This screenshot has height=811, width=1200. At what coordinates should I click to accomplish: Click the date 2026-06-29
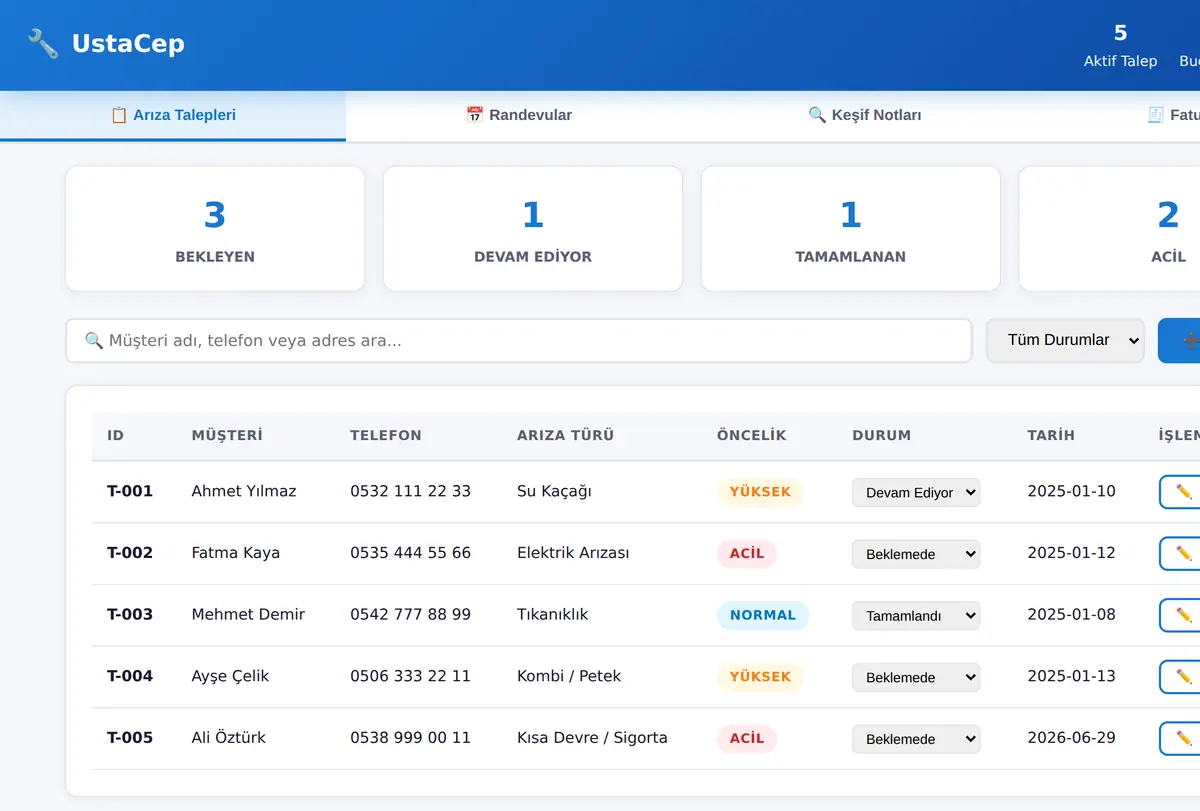click(1071, 738)
